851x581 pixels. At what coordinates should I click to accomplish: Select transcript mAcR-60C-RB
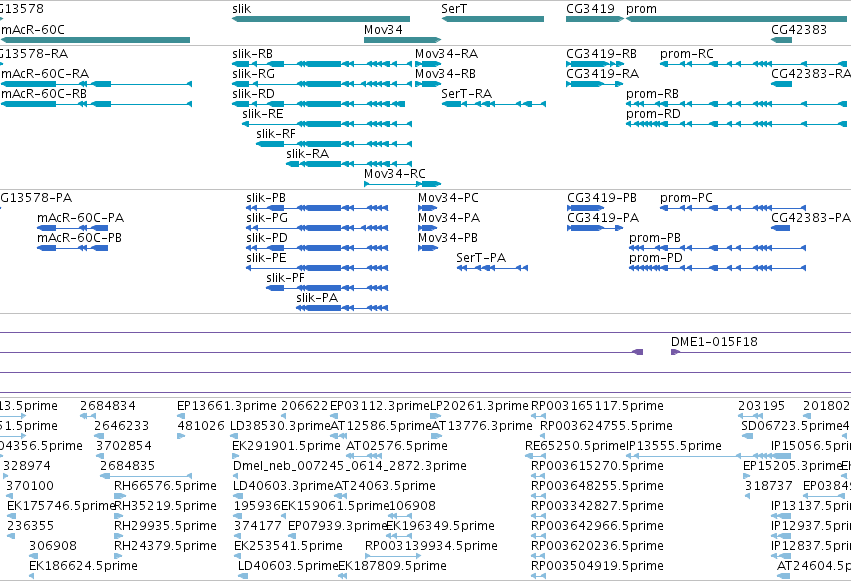click(x=96, y=104)
